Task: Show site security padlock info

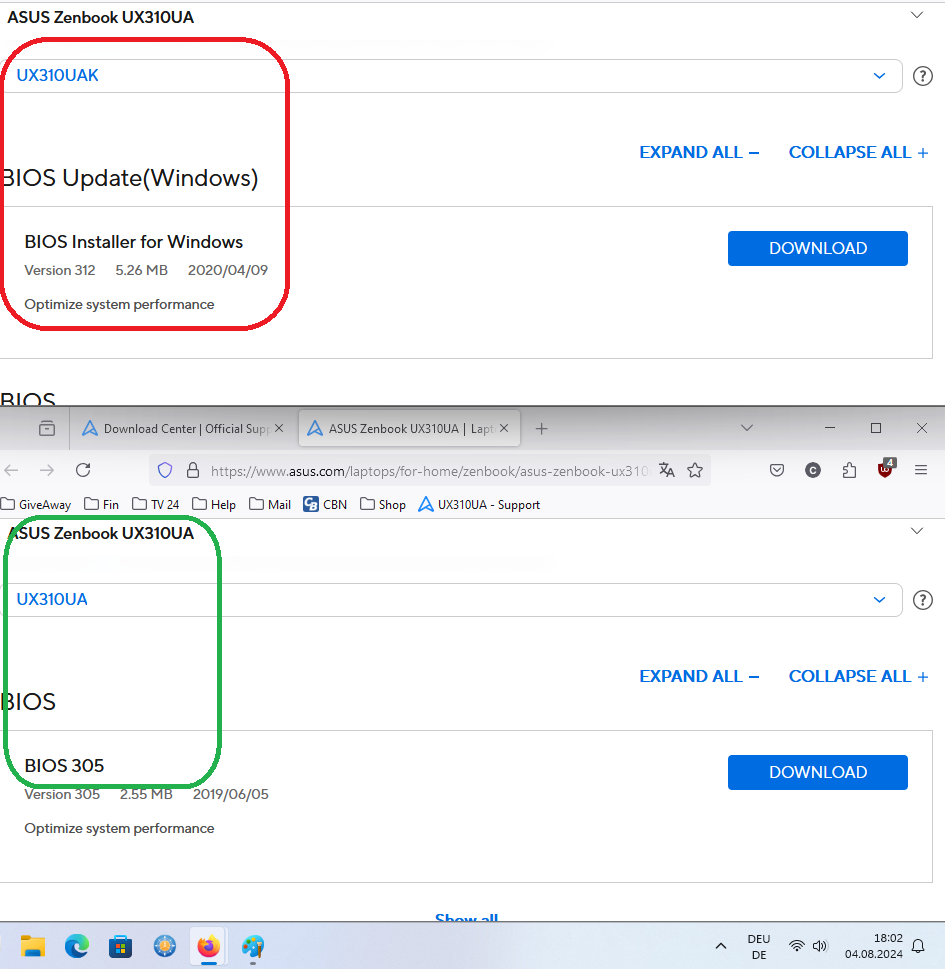Action: pos(193,470)
